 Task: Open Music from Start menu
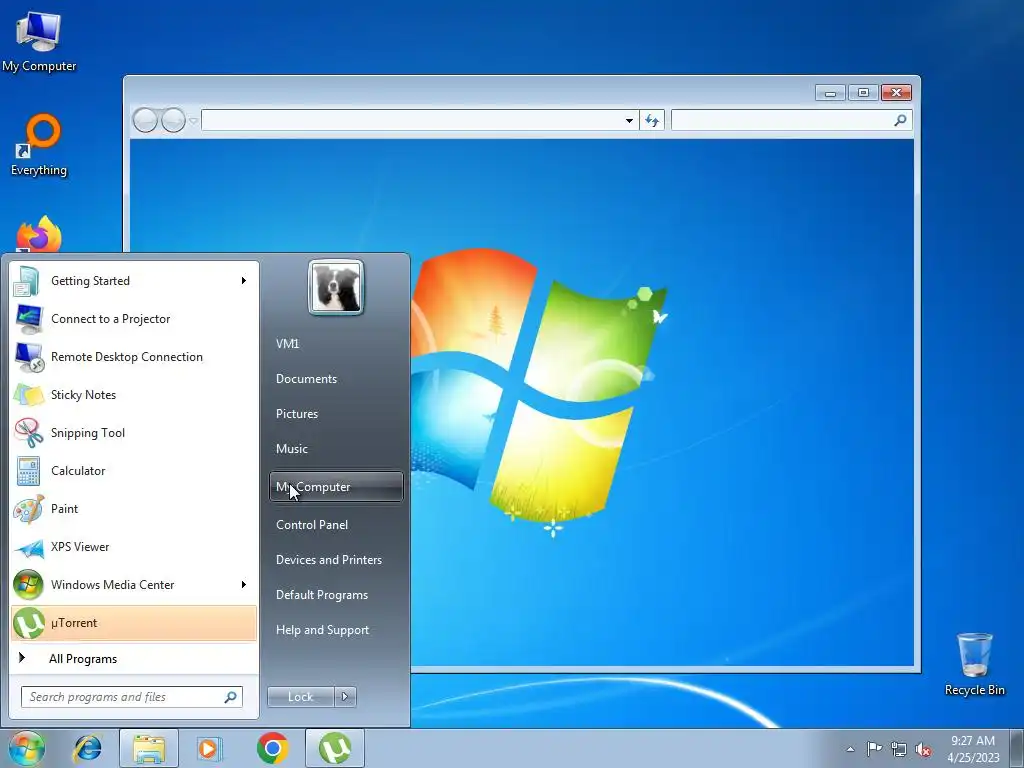tap(292, 449)
